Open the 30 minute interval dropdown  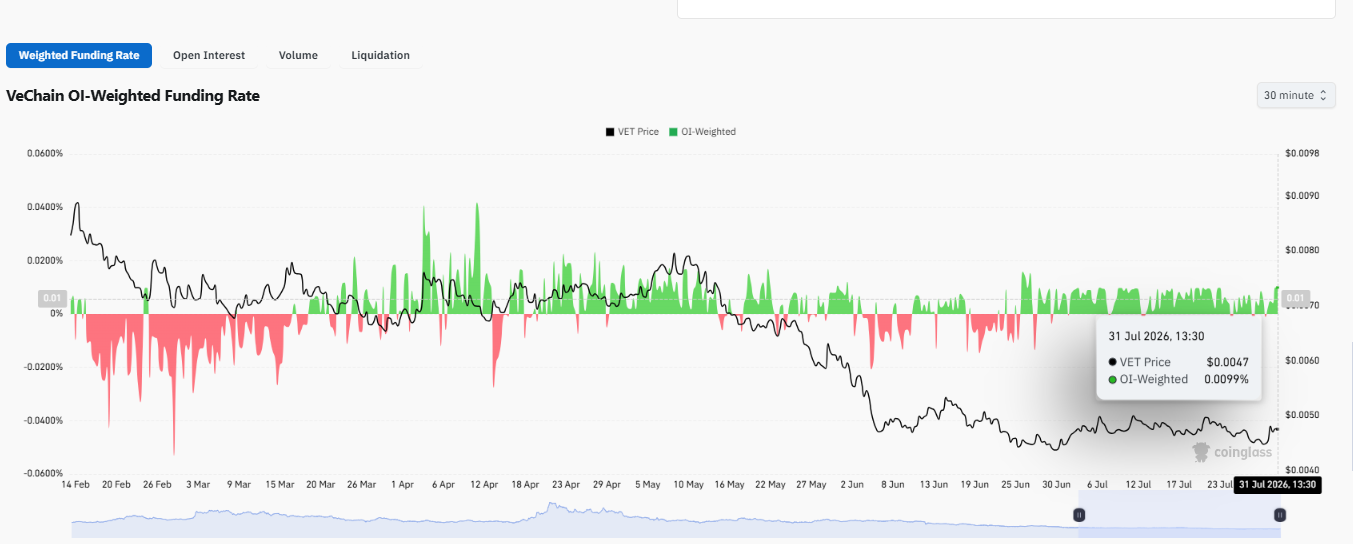point(1296,95)
